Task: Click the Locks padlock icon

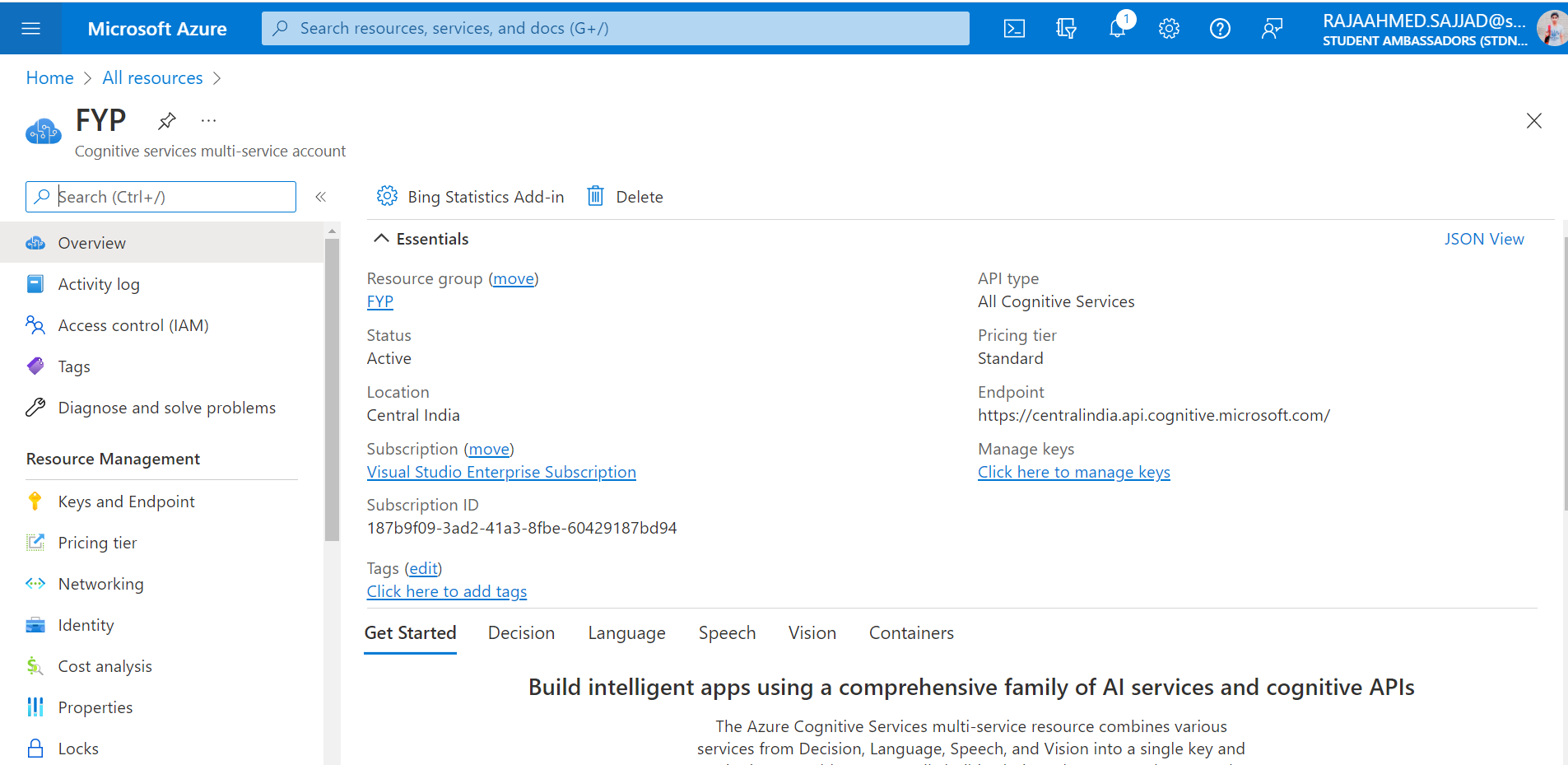Action: pos(35,749)
